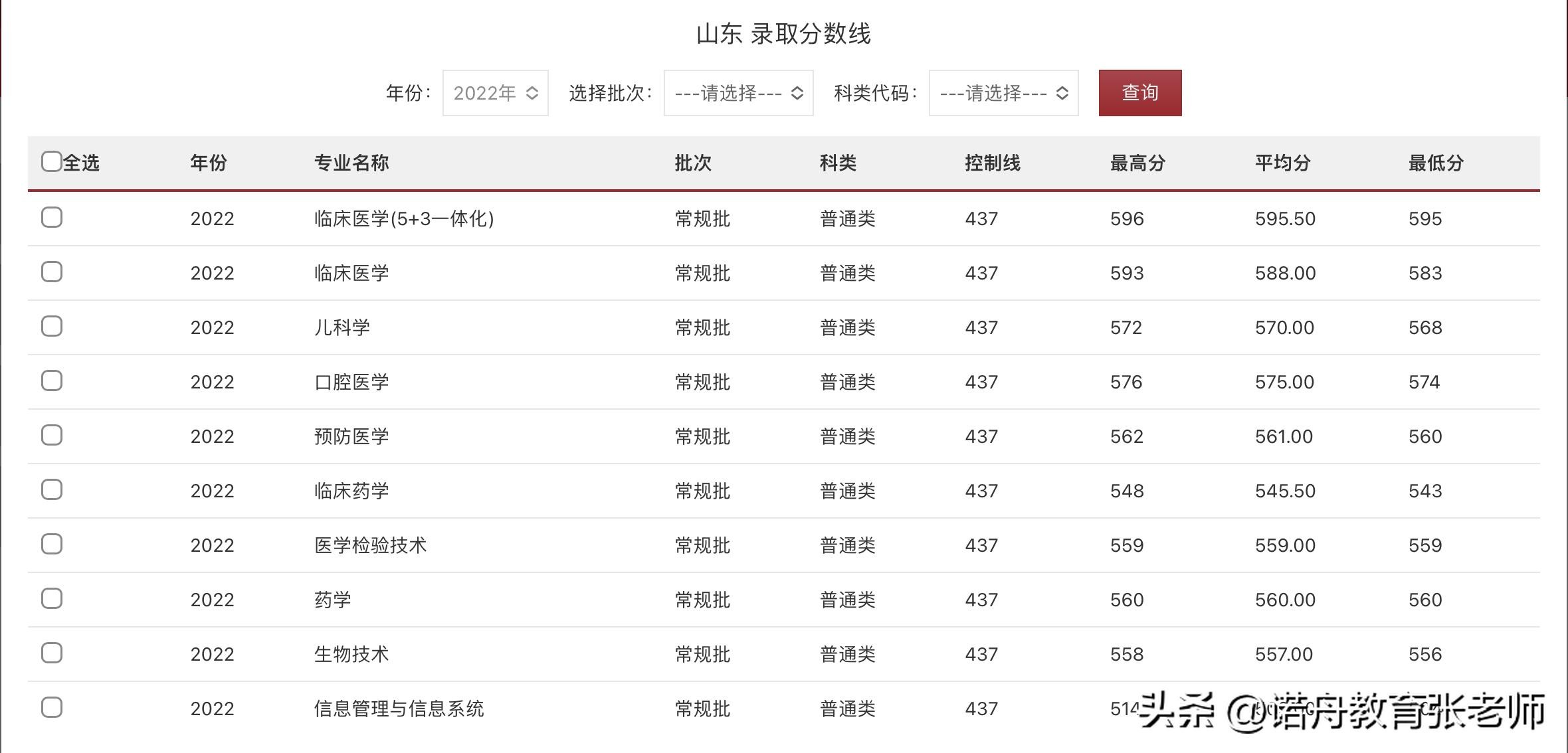
Task: Check the box next to 口腔医学
Action: (x=52, y=380)
